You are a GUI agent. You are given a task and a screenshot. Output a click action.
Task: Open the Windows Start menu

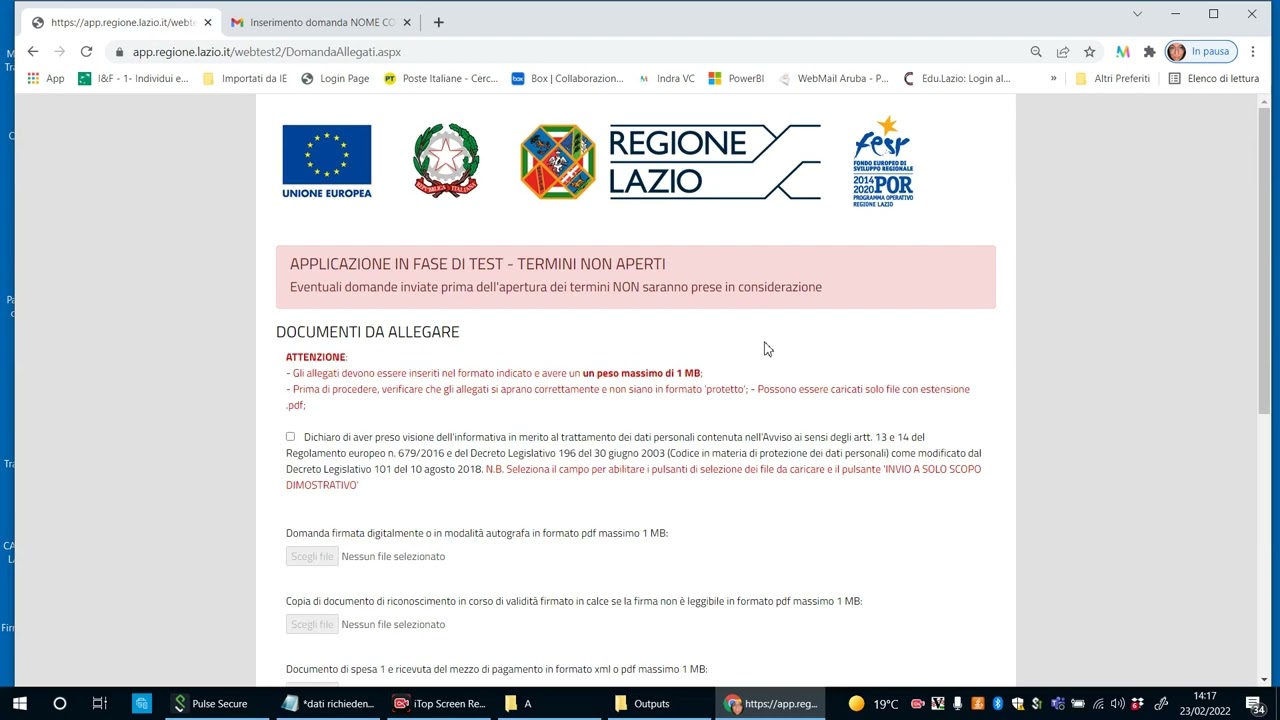pos(19,704)
